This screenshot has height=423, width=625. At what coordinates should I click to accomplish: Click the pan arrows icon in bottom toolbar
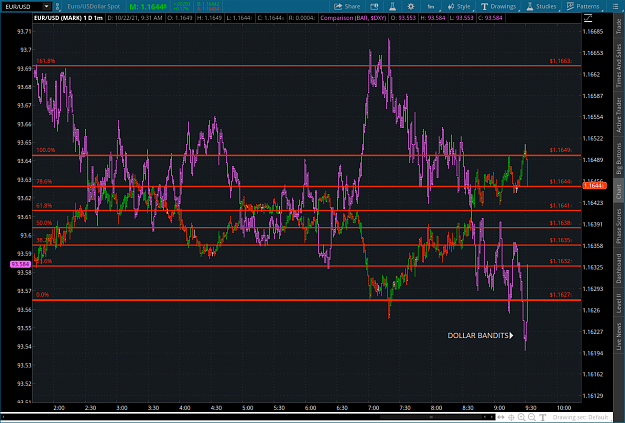[x=501, y=417]
